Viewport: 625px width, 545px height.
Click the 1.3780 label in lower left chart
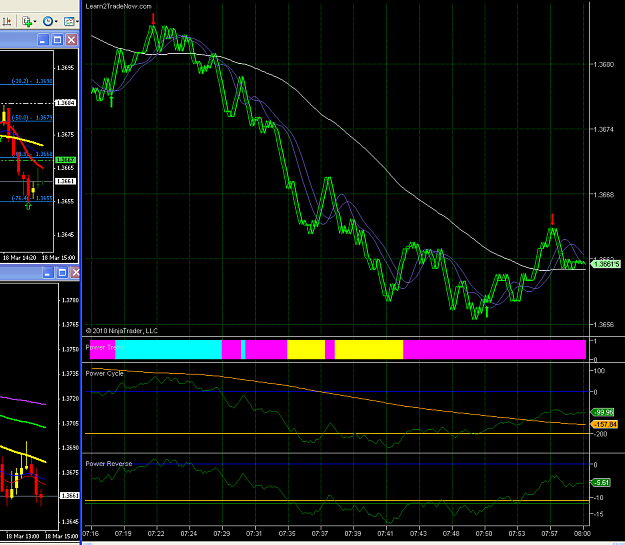(x=70, y=300)
